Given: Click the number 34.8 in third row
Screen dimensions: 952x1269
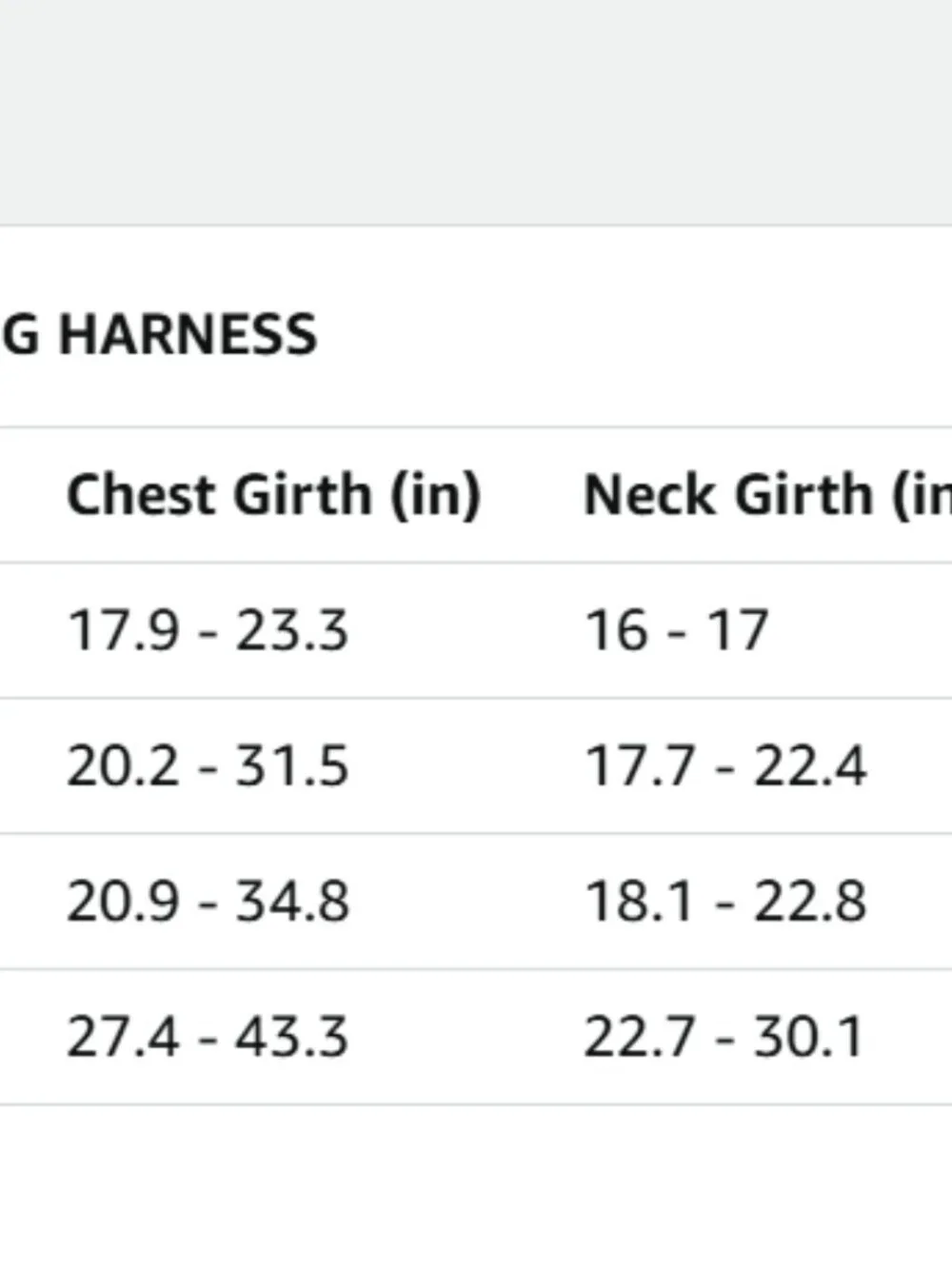Looking at the screenshot, I should click(293, 901).
